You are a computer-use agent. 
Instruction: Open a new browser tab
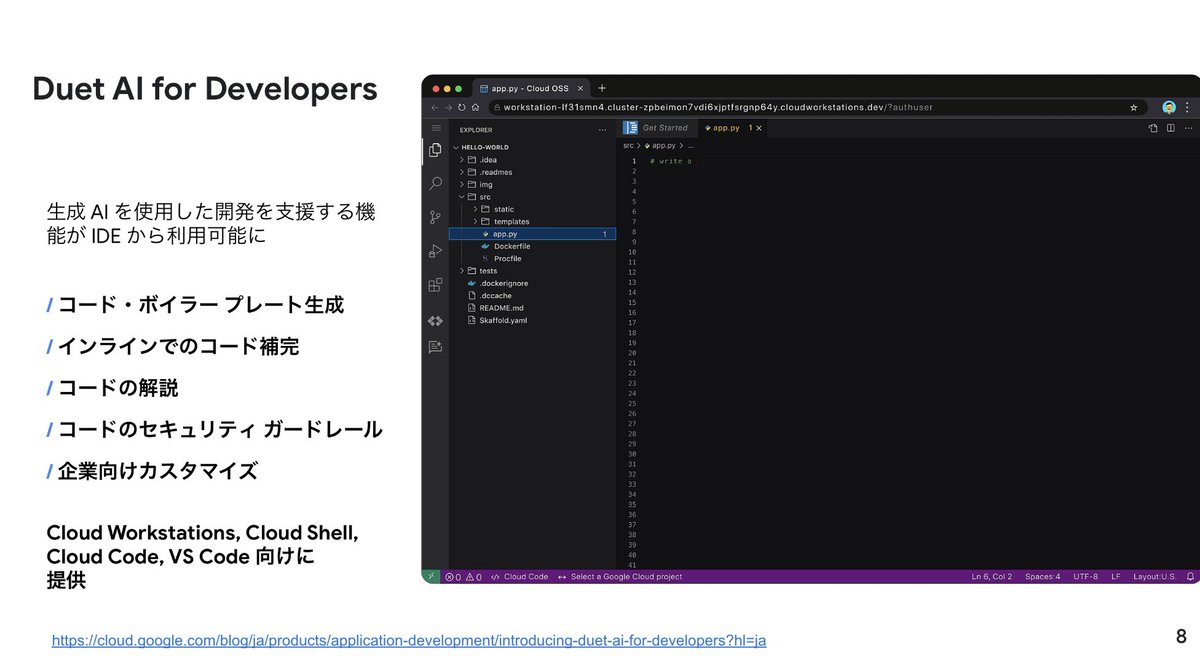pyautogui.click(x=601, y=88)
